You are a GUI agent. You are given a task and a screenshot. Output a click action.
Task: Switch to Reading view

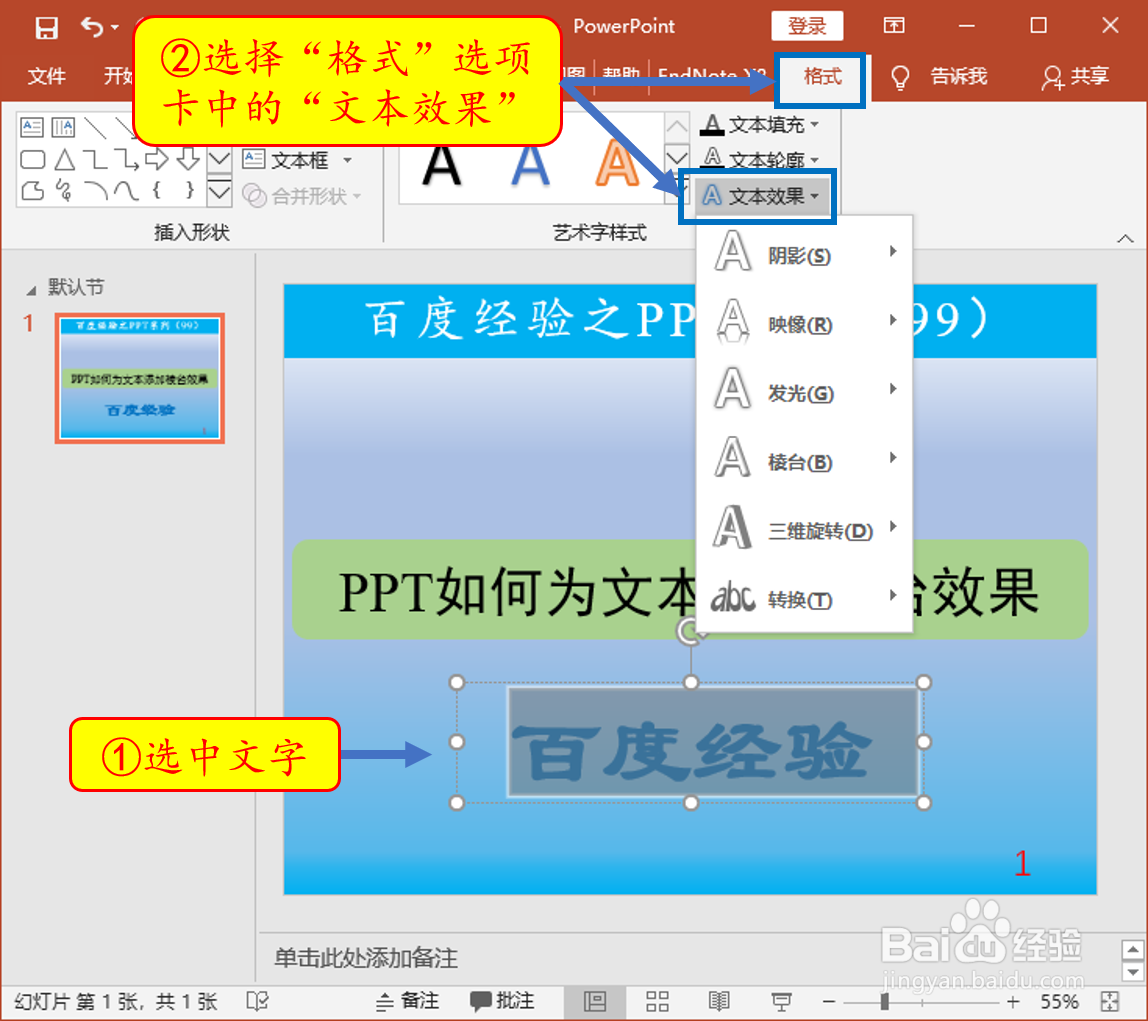[719, 1001]
